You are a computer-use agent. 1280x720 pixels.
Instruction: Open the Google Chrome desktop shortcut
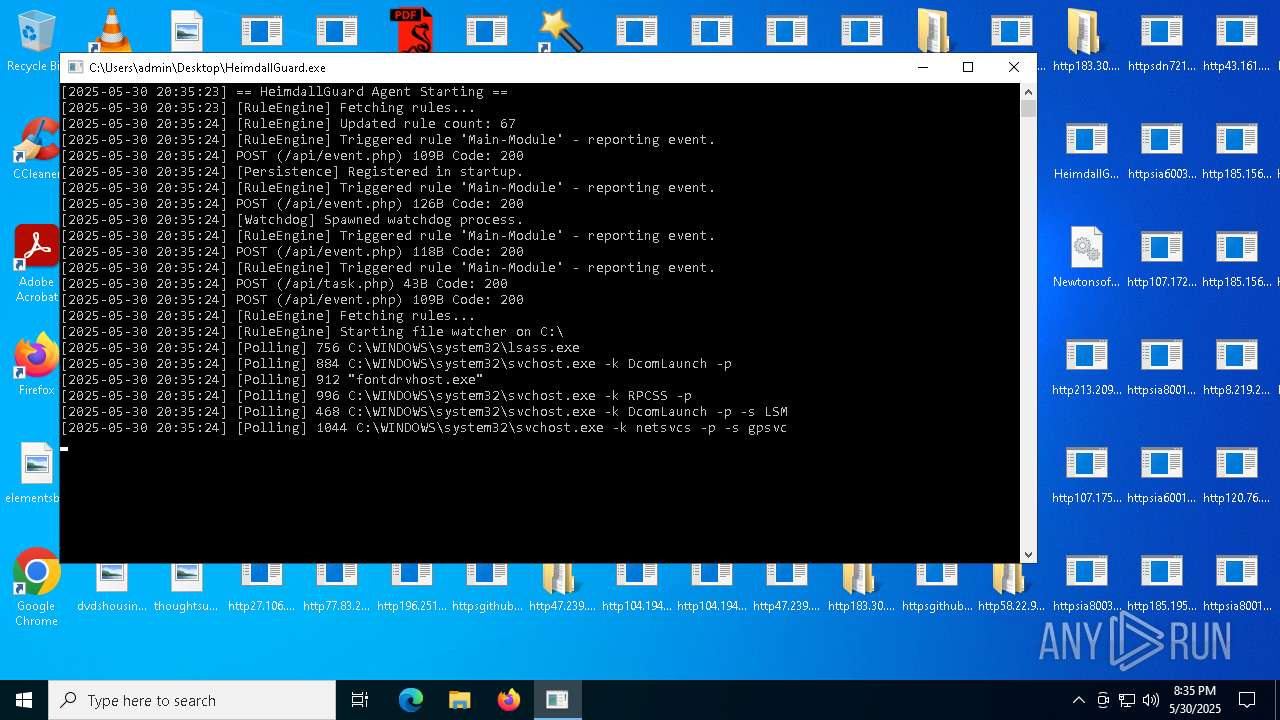36,588
